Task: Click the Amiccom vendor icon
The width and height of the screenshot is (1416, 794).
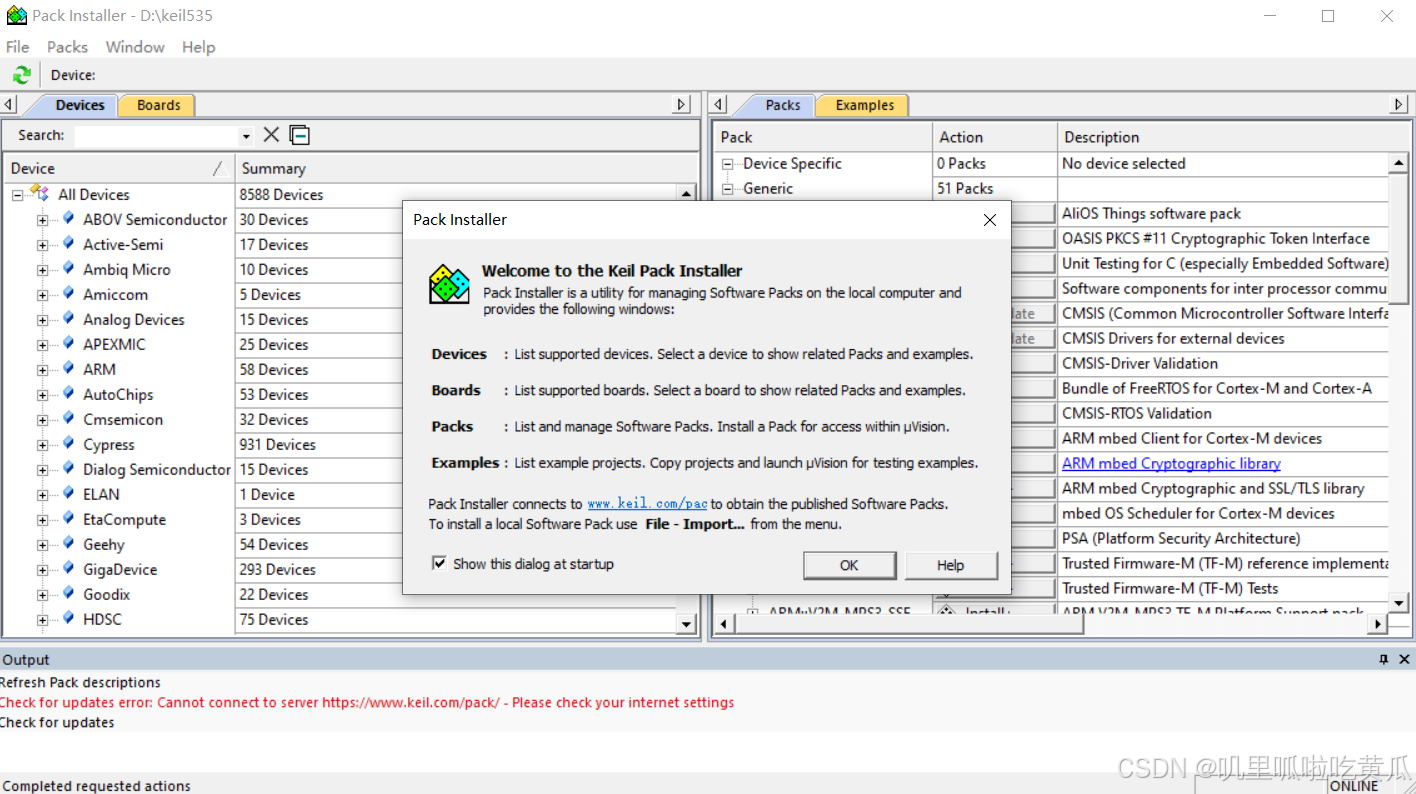Action: point(68,293)
